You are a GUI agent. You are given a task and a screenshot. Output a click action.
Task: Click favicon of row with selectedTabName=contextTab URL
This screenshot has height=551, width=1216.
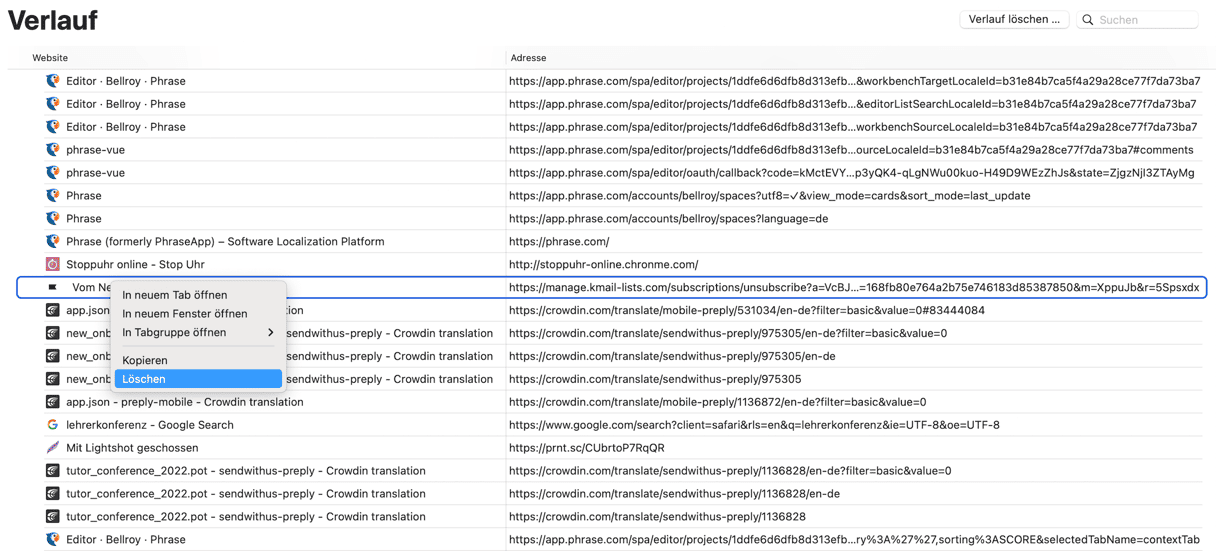tap(53, 539)
